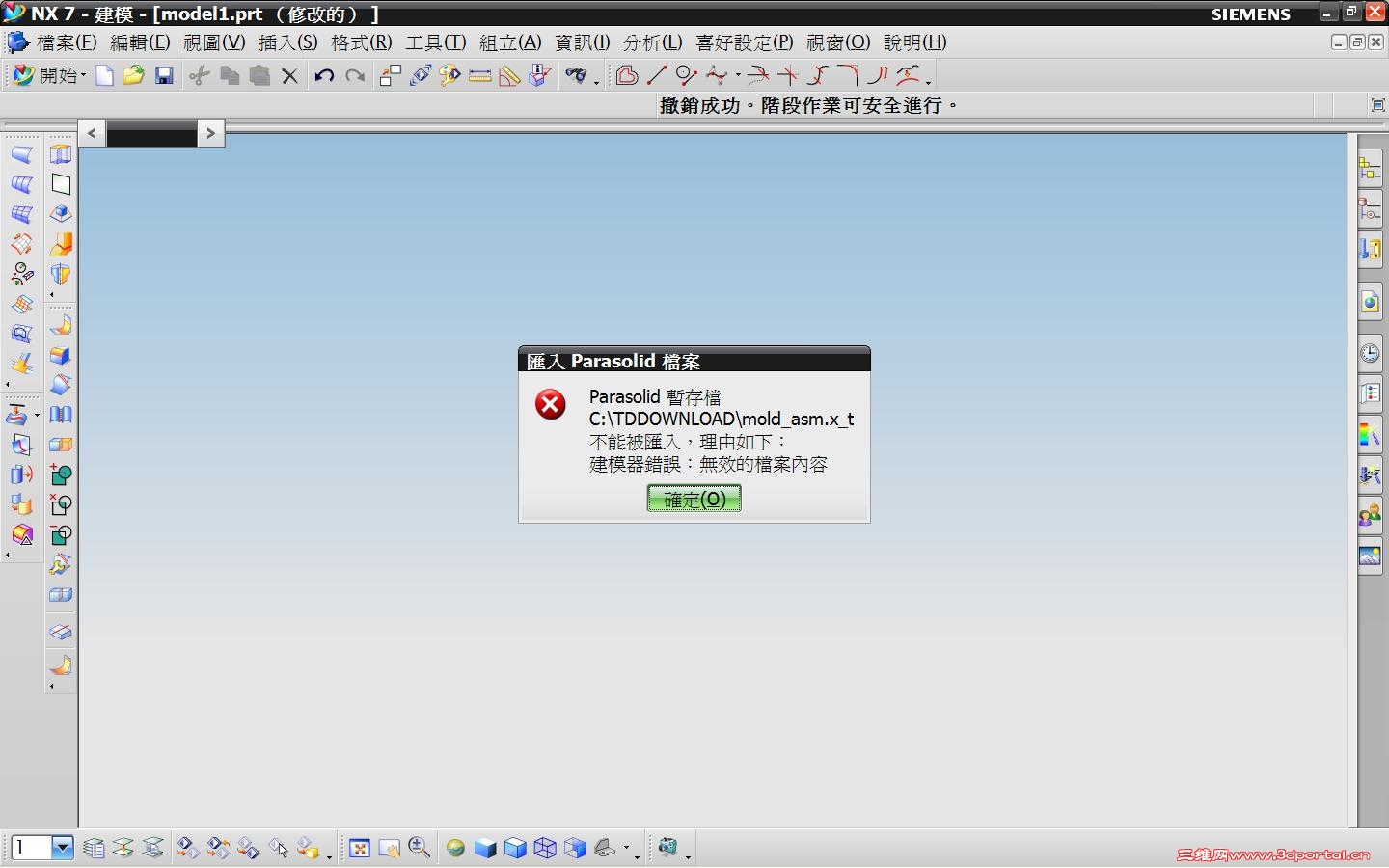This screenshot has height=868, width=1389.
Task: Select the Sketch profile tool icon
Action: point(627,75)
